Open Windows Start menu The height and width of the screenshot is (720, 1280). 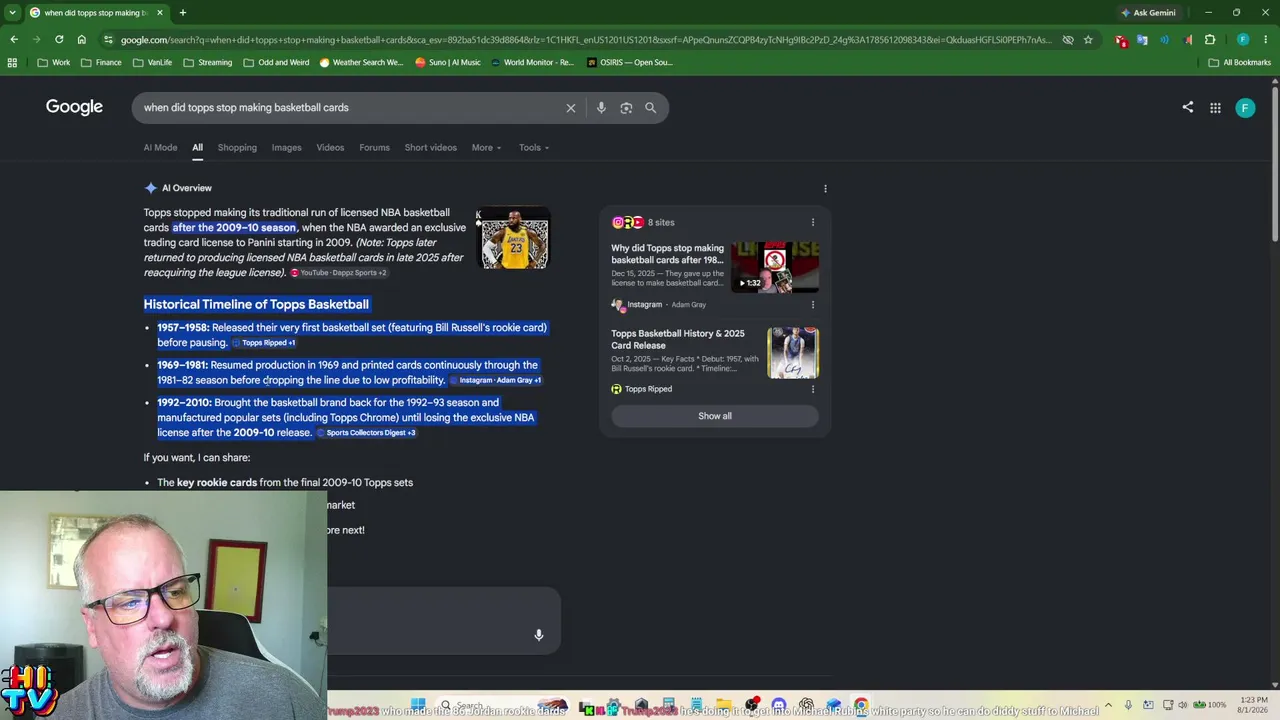click(418, 706)
